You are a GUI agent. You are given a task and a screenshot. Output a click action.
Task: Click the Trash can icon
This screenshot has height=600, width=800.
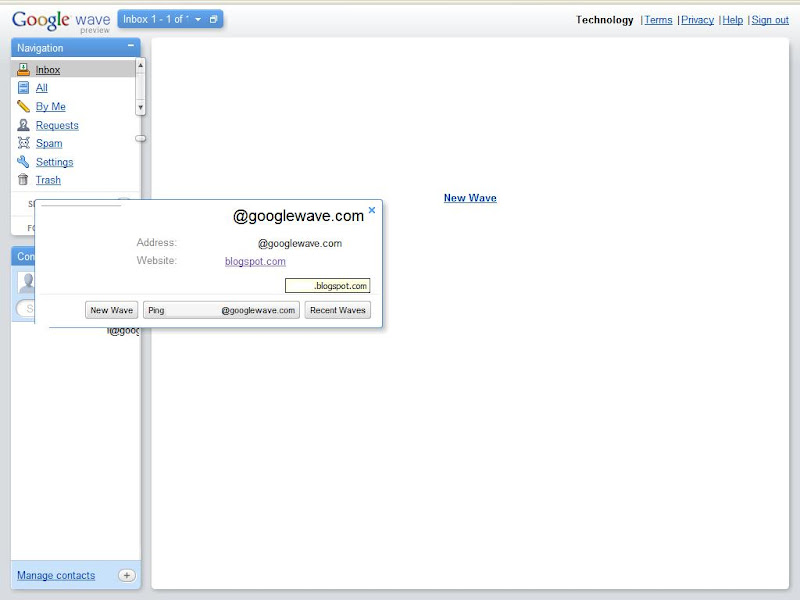[23, 180]
